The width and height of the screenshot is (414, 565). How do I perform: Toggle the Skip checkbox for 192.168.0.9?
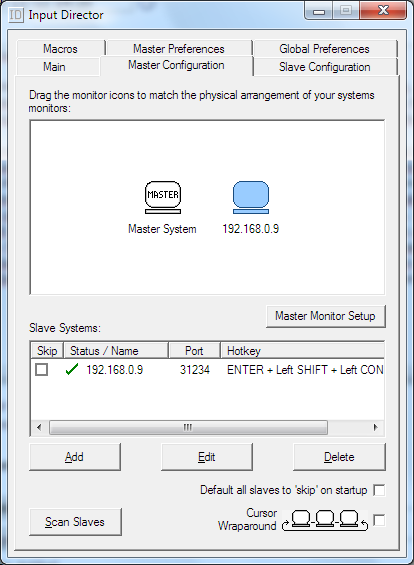pos(41,370)
